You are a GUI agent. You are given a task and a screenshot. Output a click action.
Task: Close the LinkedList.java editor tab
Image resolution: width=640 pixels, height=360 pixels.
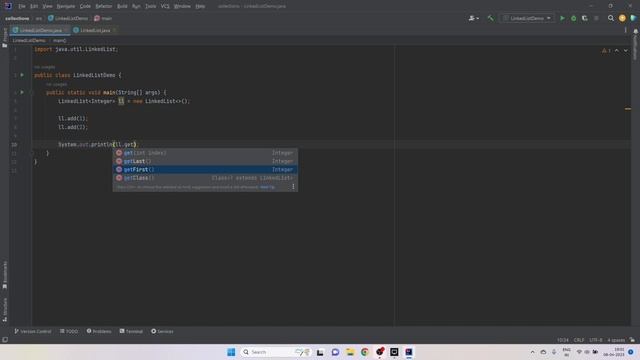pyautogui.click(x=114, y=30)
